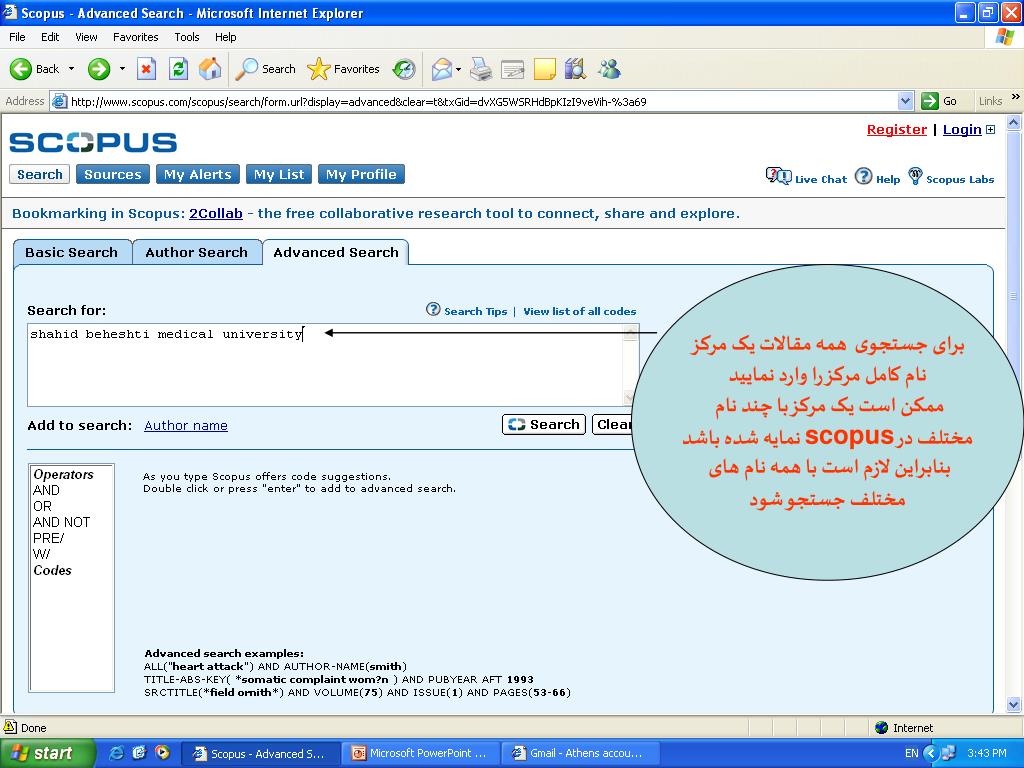Open the Forward button history dropdown arrow
Viewport: 1024px width, 768px height.
pyautogui.click(x=122, y=69)
